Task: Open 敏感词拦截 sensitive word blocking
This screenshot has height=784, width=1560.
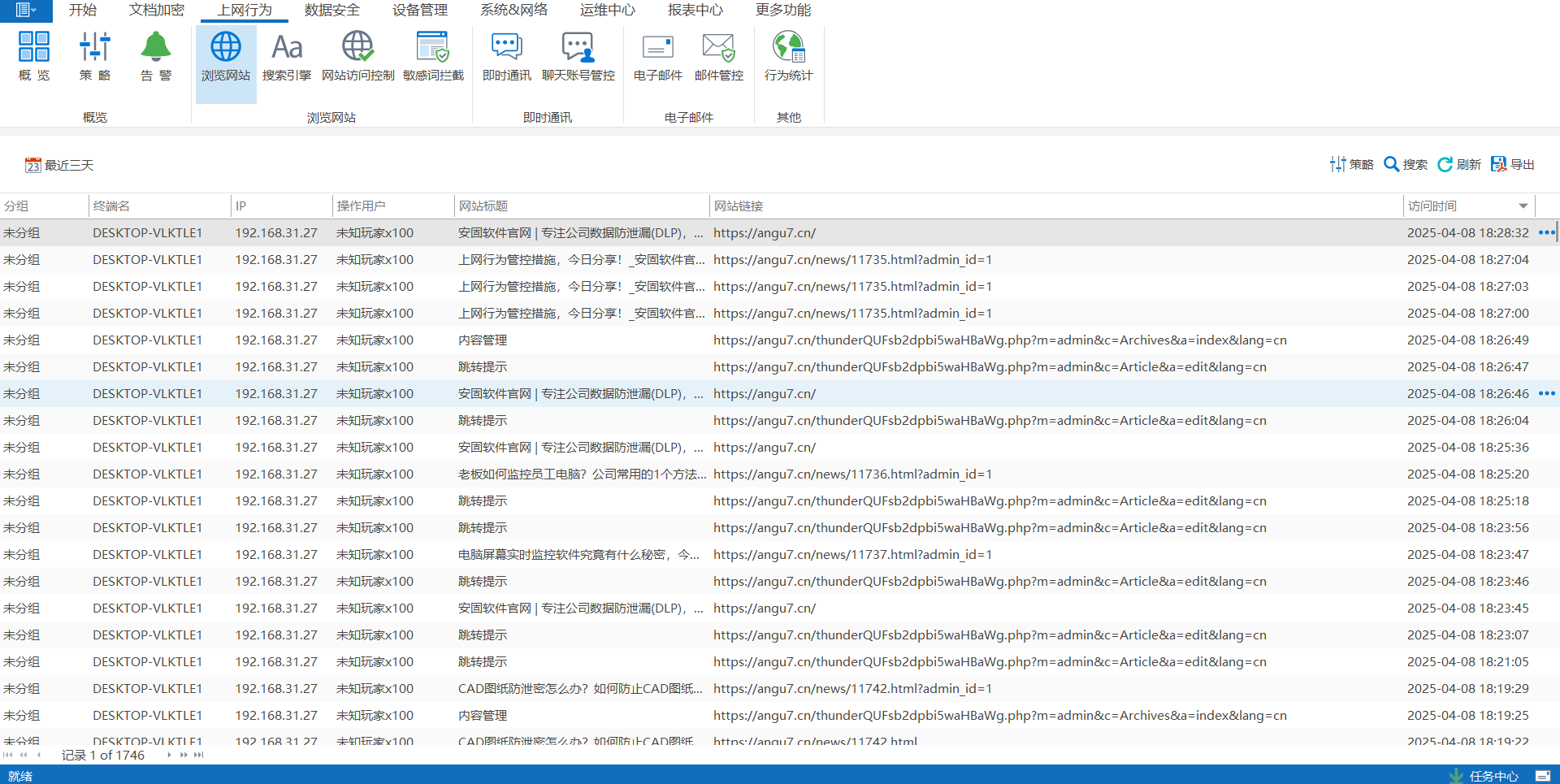Action: (433, 57)
